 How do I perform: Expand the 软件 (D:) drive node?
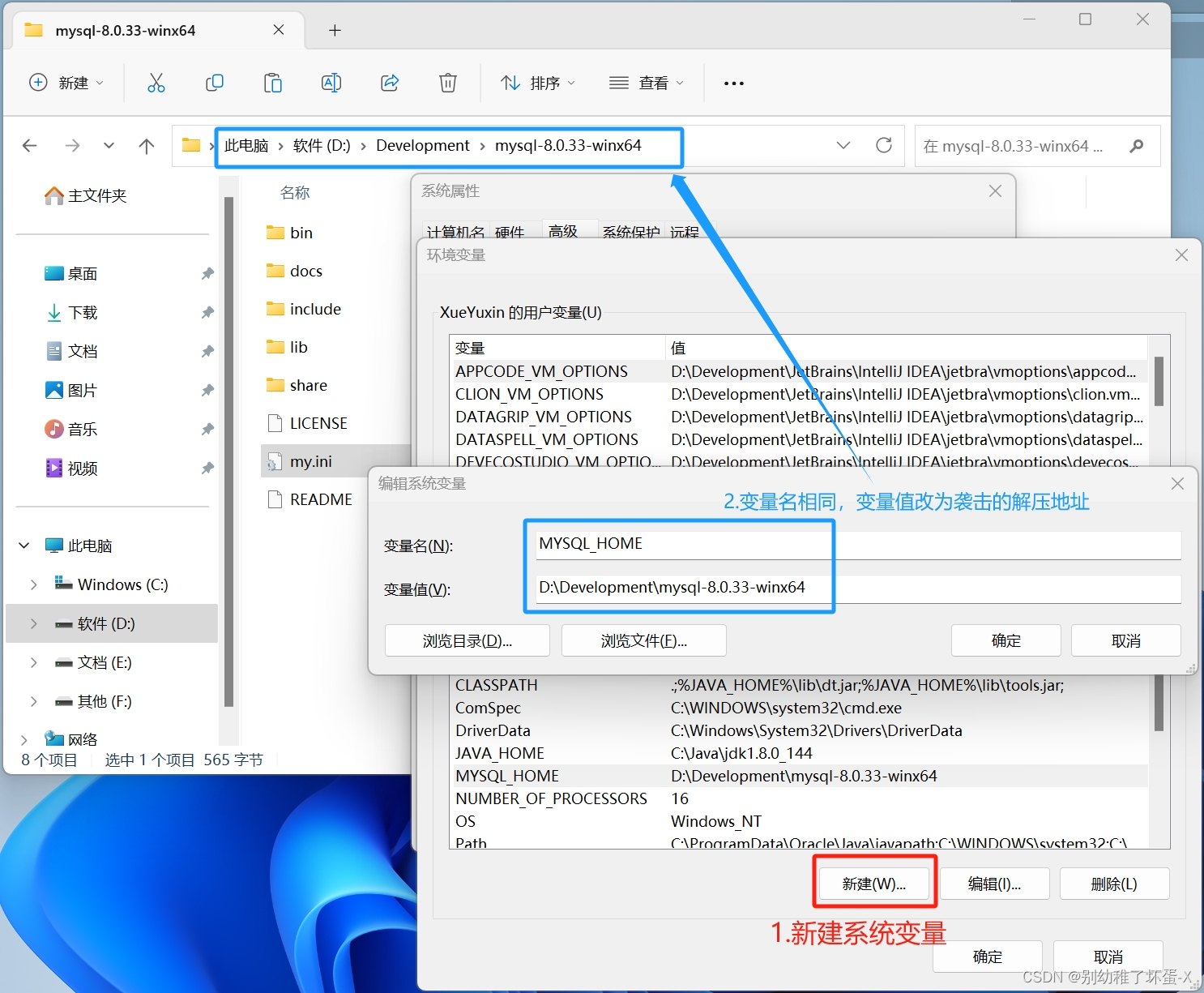(33, 623)
